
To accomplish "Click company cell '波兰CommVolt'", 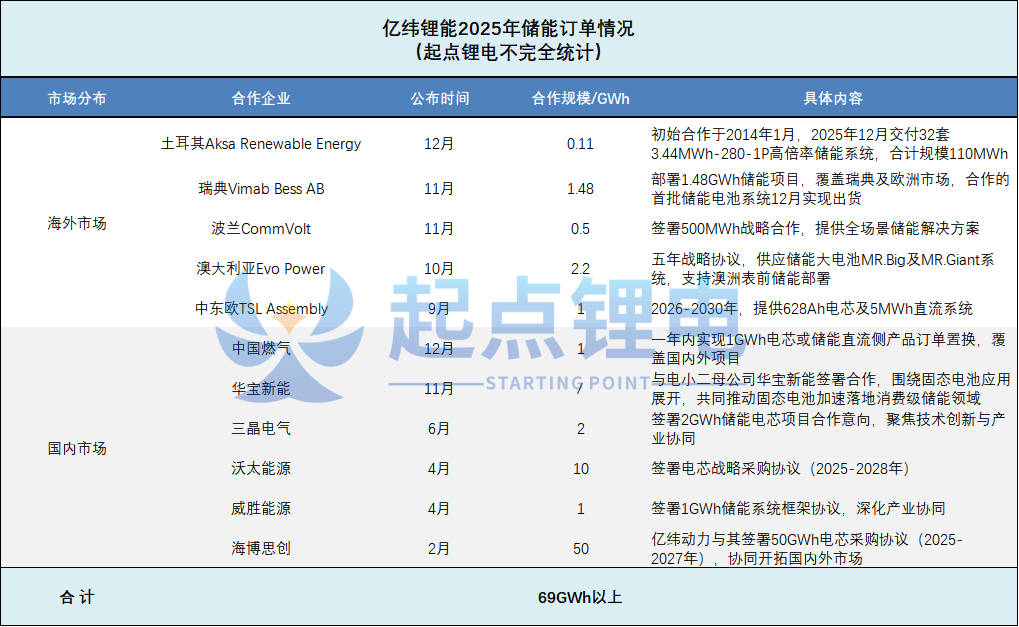I will pyautogui.click(x=261, y=229).
